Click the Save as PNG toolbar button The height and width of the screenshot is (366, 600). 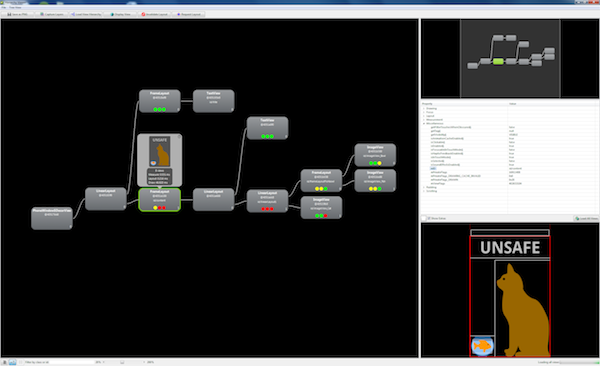coord(17,14)
